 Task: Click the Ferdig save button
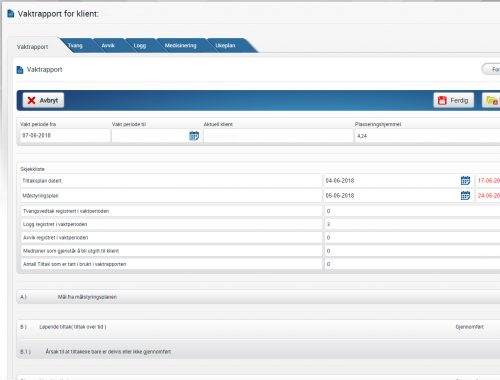point(454,100)
